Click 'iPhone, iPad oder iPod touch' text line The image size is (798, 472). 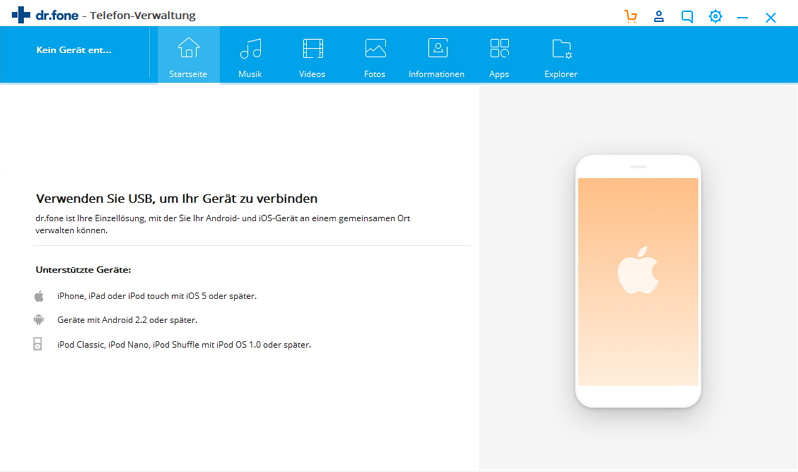(157, 296)
